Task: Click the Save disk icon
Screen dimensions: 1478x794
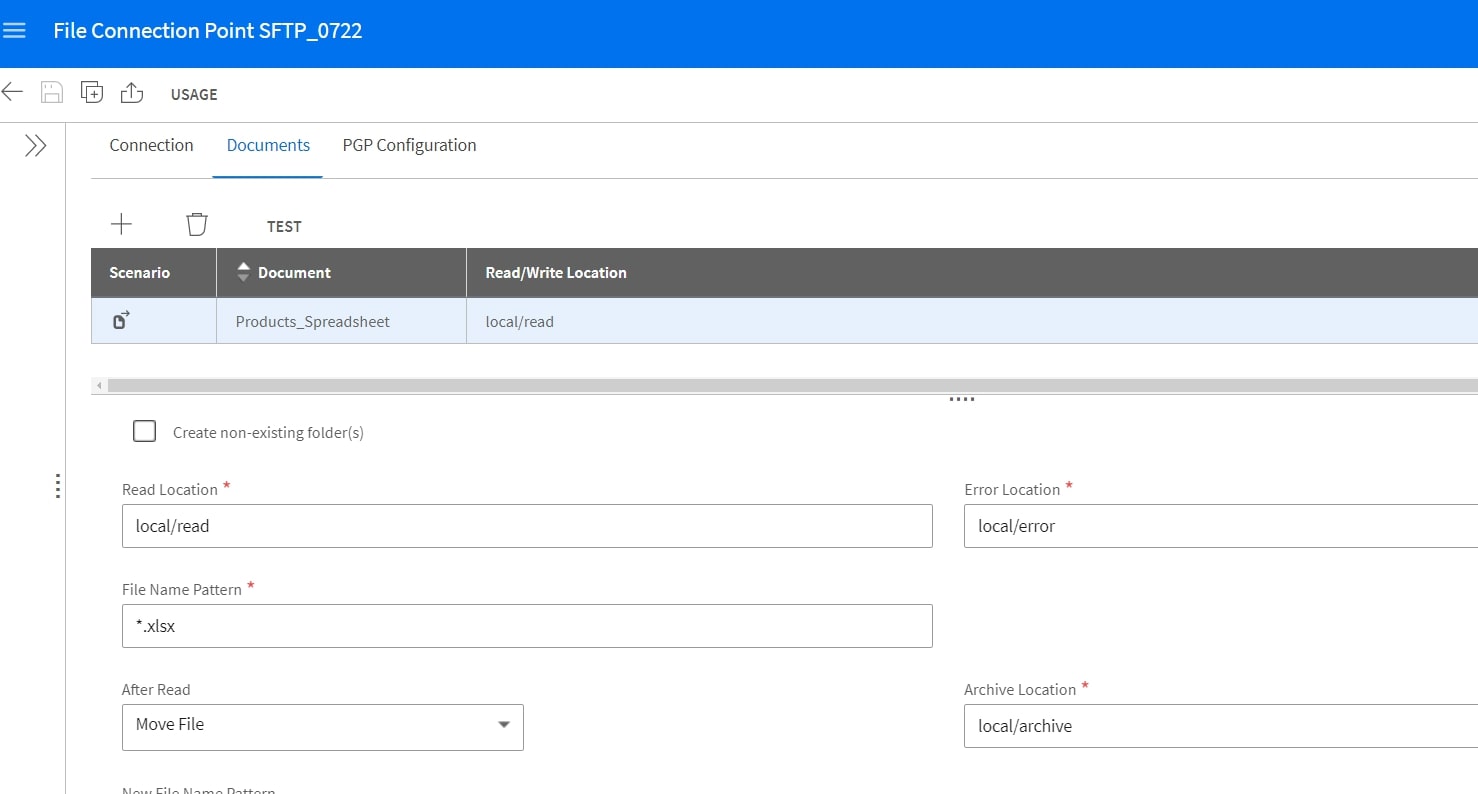Action: pyautogui.click(x=52, y=93)
